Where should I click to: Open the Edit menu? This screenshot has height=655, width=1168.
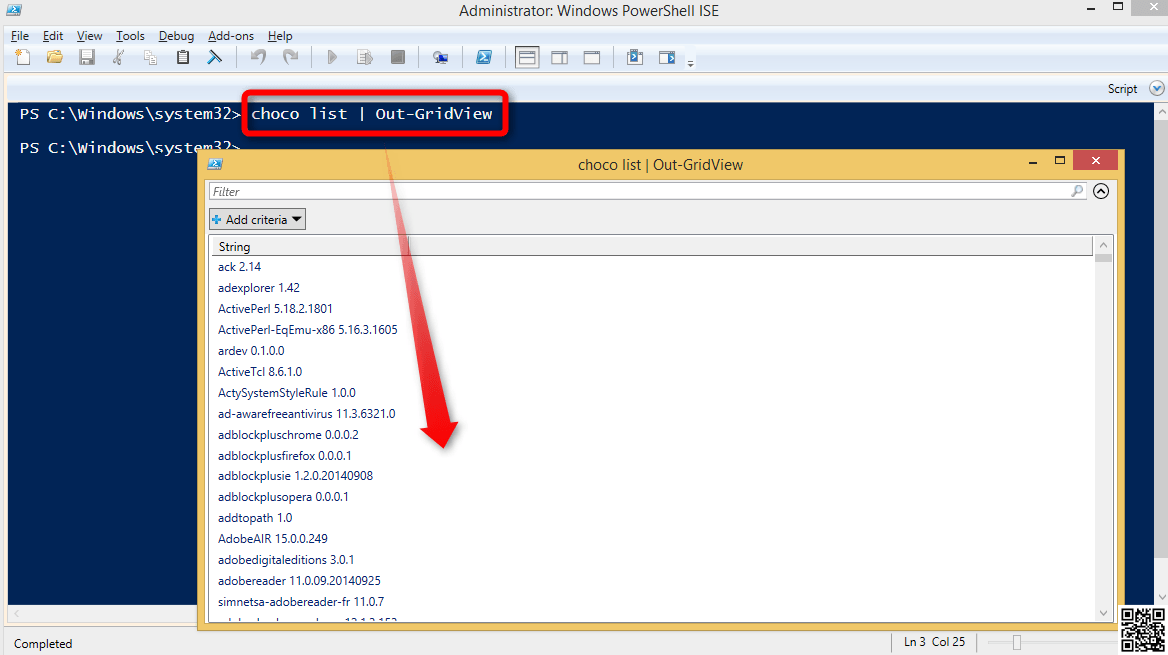[52, 36]
